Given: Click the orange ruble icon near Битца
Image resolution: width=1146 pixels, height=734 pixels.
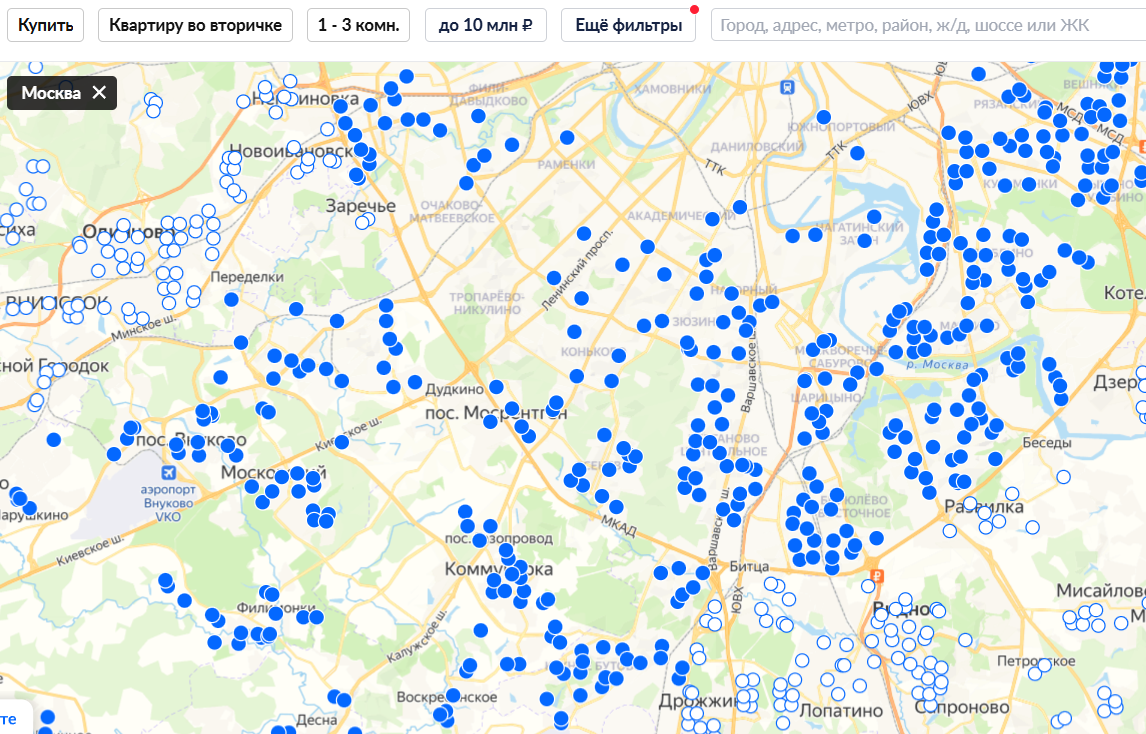Looking at the screenshot, I should click(877, 576).
